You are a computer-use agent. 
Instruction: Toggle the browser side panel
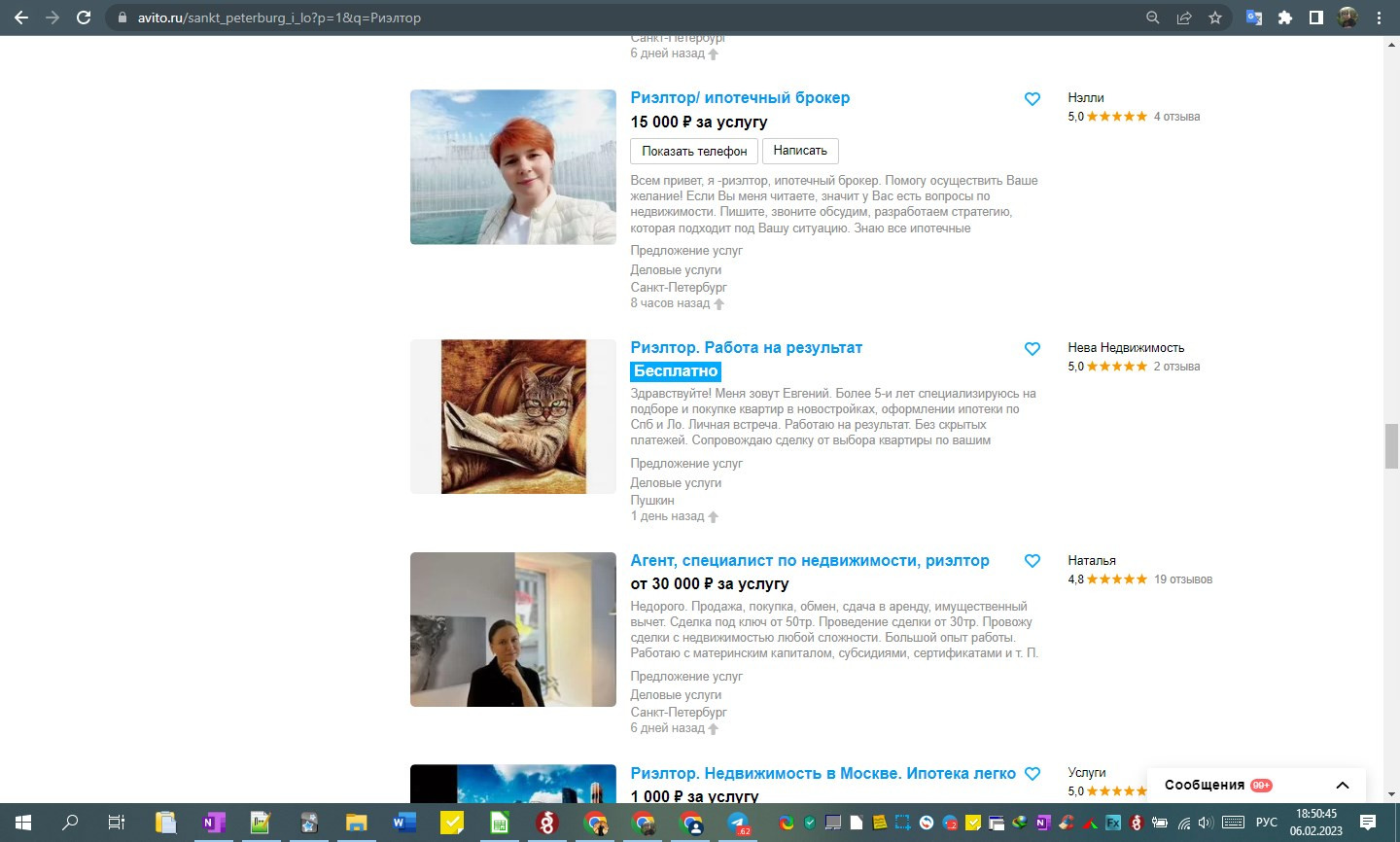coord(1316,18)
